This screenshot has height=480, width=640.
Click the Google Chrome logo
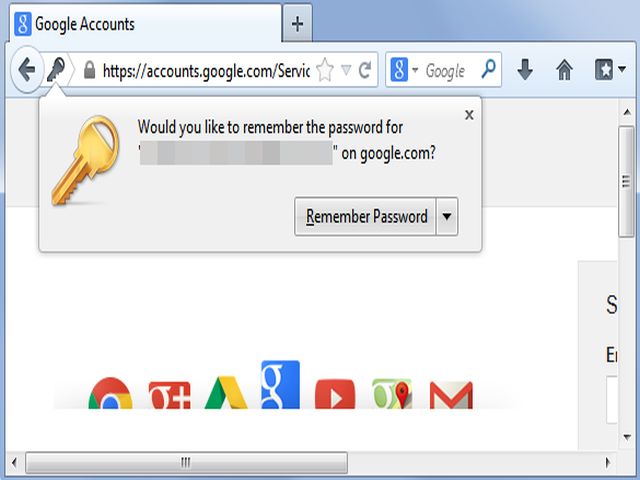tap(110, 393)
